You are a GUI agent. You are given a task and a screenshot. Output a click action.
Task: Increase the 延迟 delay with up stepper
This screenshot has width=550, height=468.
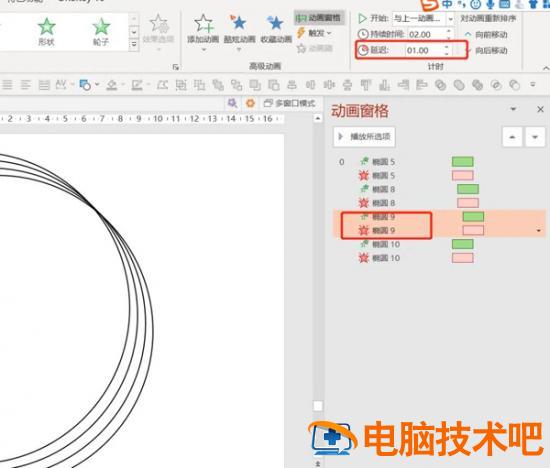pos(447,47)
